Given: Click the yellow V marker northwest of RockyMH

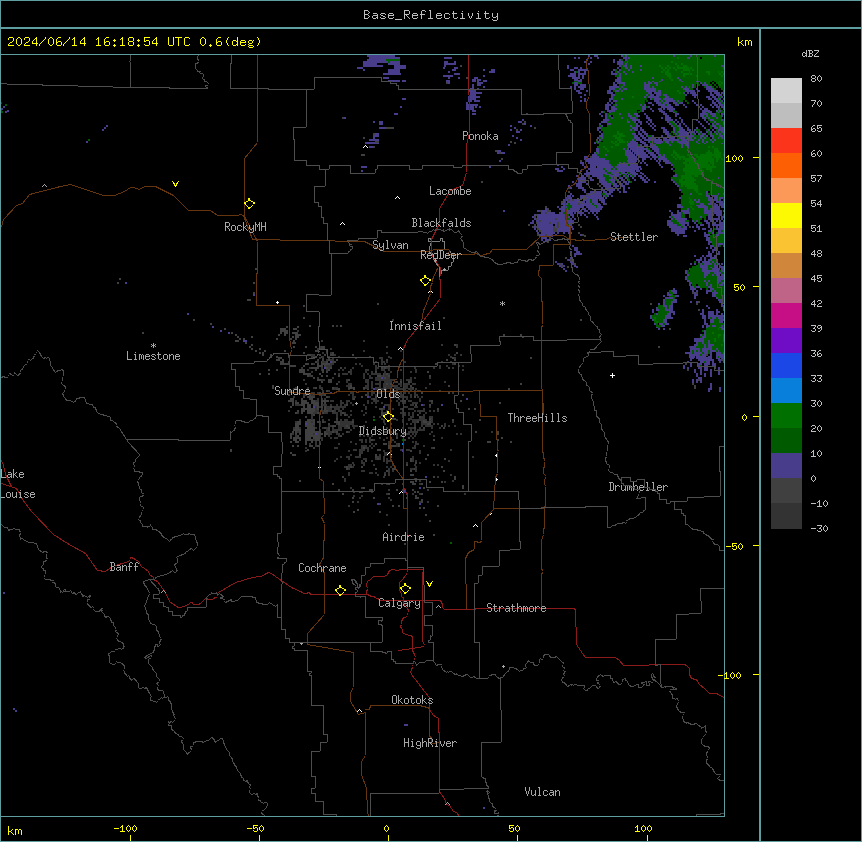Looking at the screenshot, I should coord(175,184).
